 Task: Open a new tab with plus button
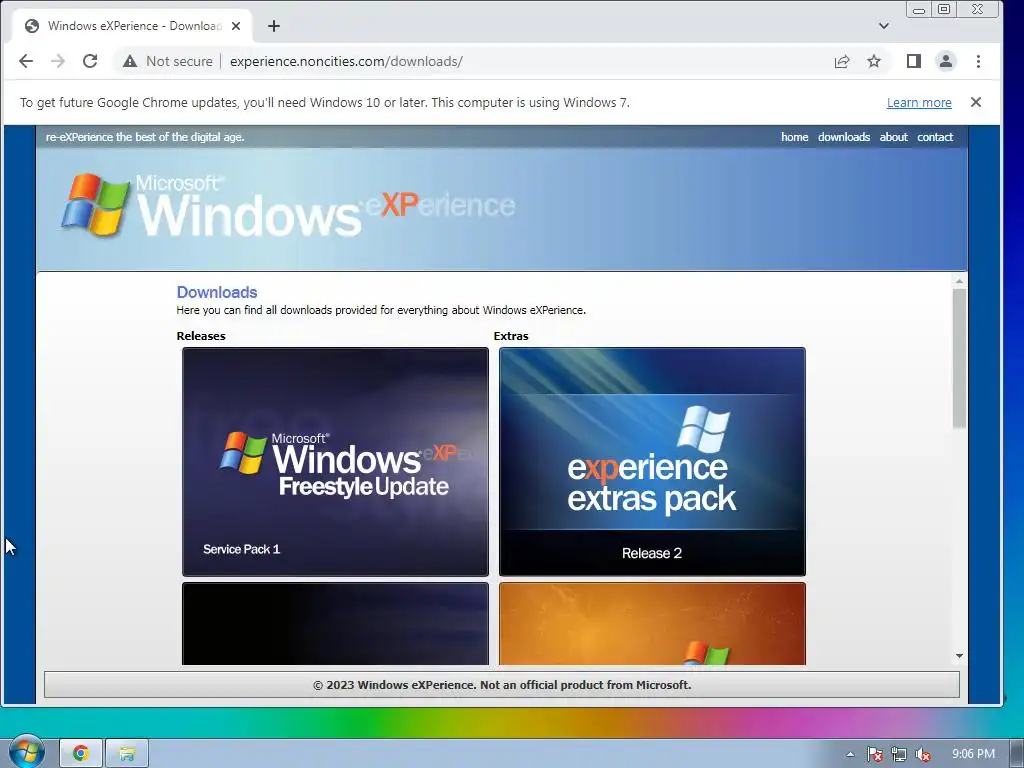click(x=274, y=26)
